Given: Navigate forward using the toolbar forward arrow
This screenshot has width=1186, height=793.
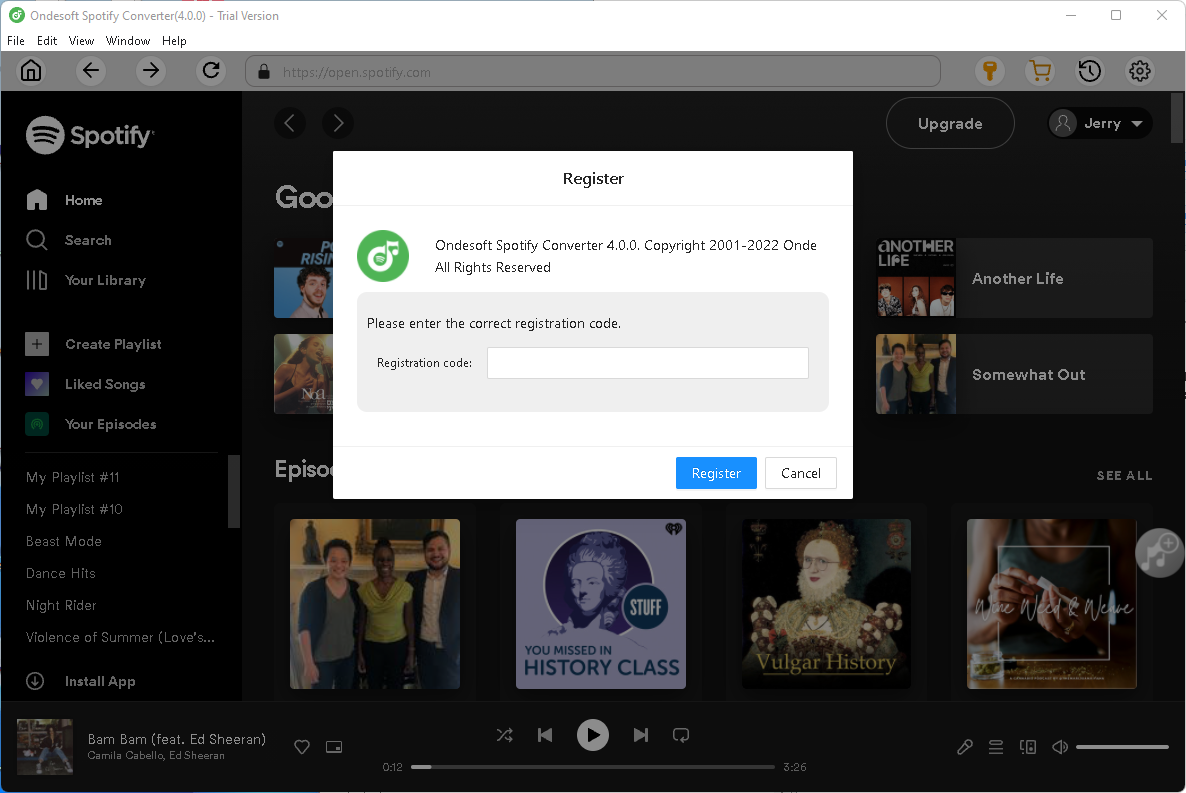Looking at the screenshot, I should (151, 71).
